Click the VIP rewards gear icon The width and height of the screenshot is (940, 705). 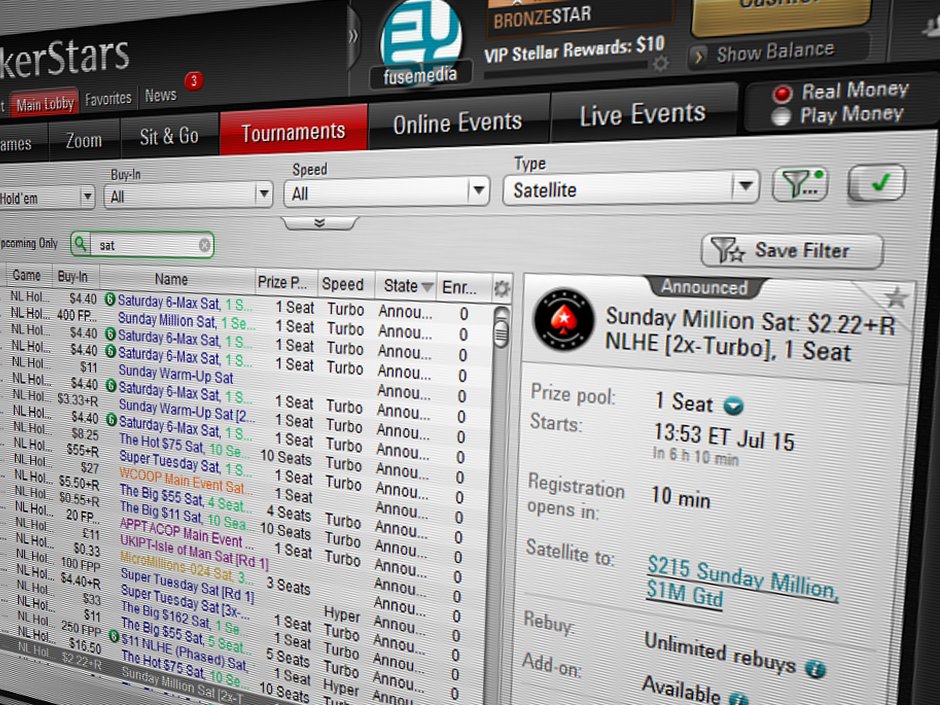[x=661, y=64]
